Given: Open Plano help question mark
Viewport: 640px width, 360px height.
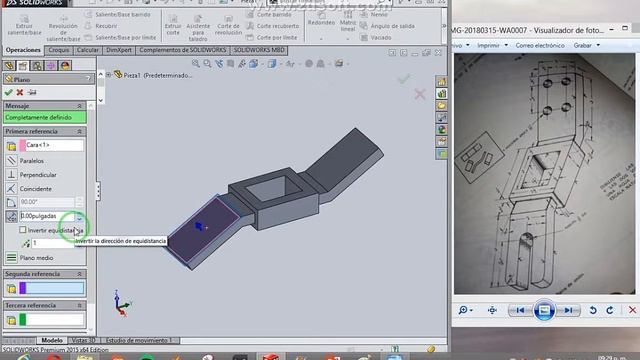Looking at the screenshot, I should 89,79.
